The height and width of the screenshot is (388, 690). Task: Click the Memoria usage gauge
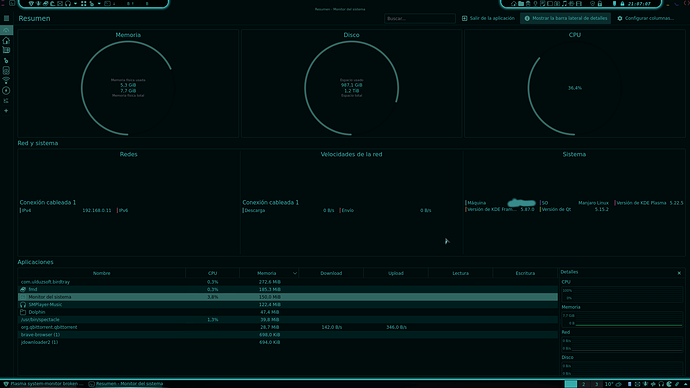128,88
